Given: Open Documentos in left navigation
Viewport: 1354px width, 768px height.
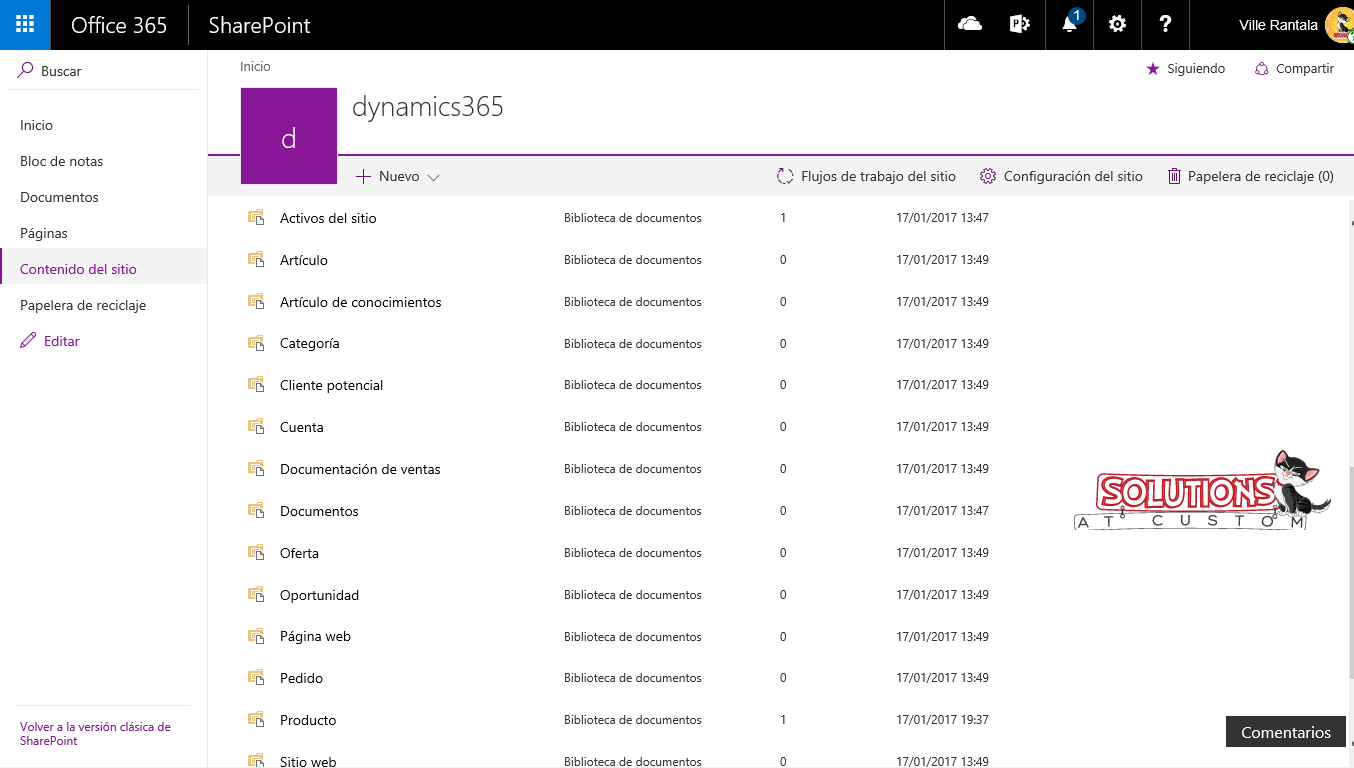Looking at the screenshot, I should 59,197.
